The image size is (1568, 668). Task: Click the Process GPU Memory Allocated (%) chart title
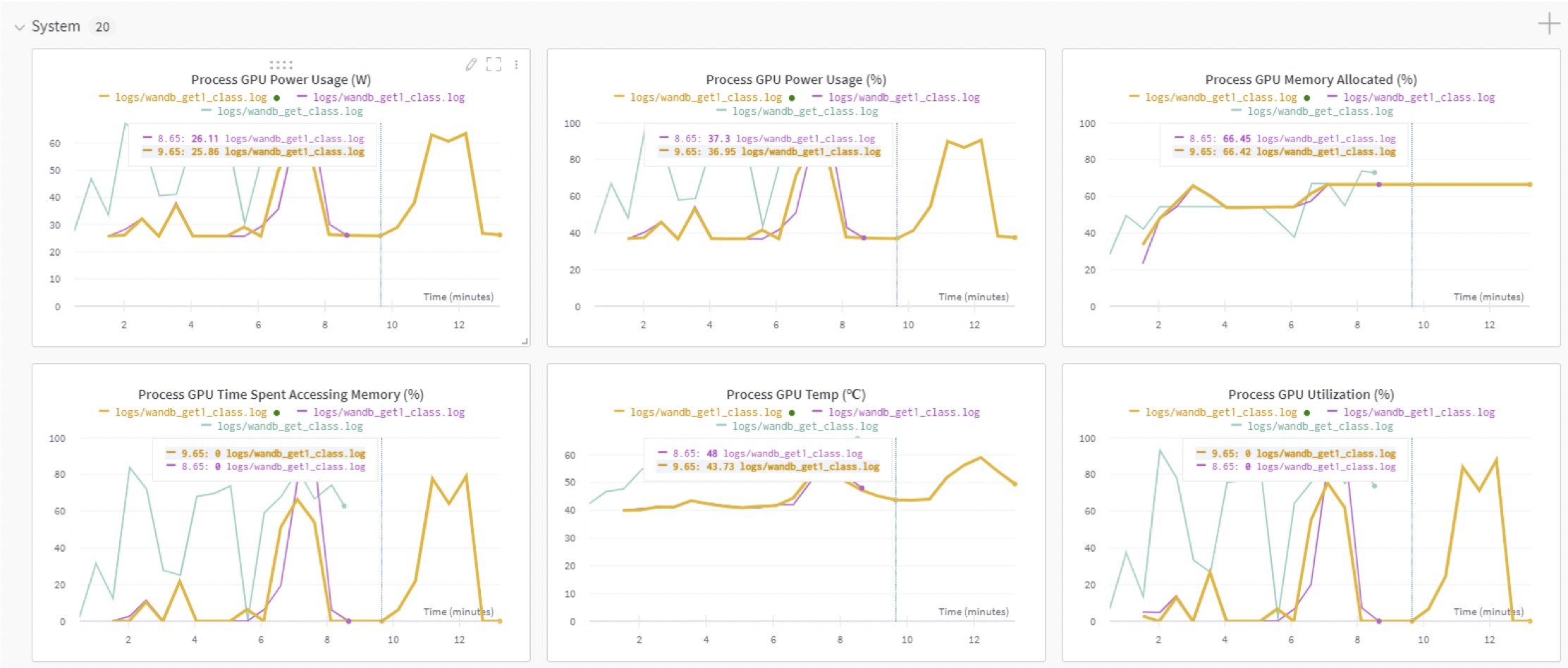point(1311,80)
